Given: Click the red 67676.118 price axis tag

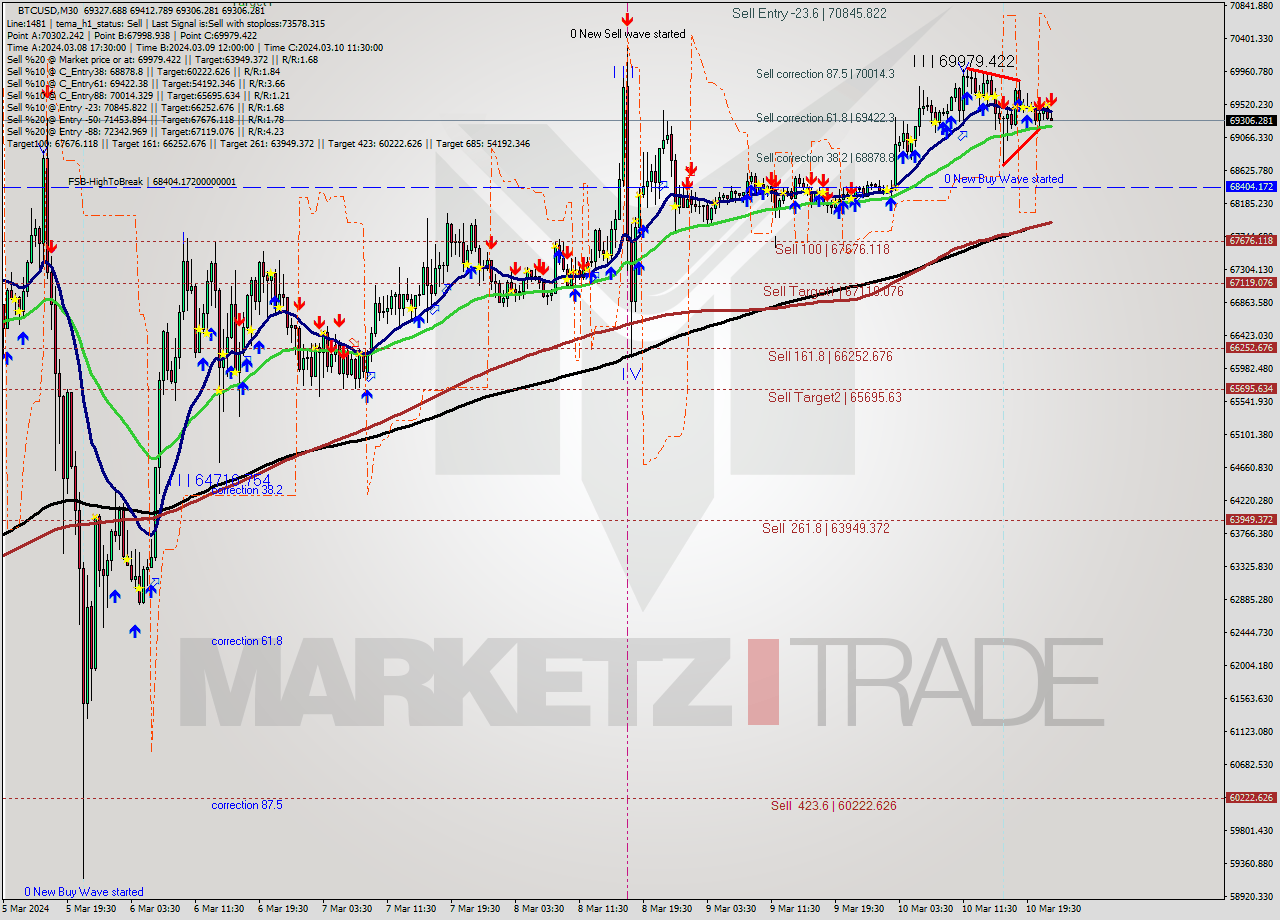Looking at the screenshot, I should [x=1251, y=241].
